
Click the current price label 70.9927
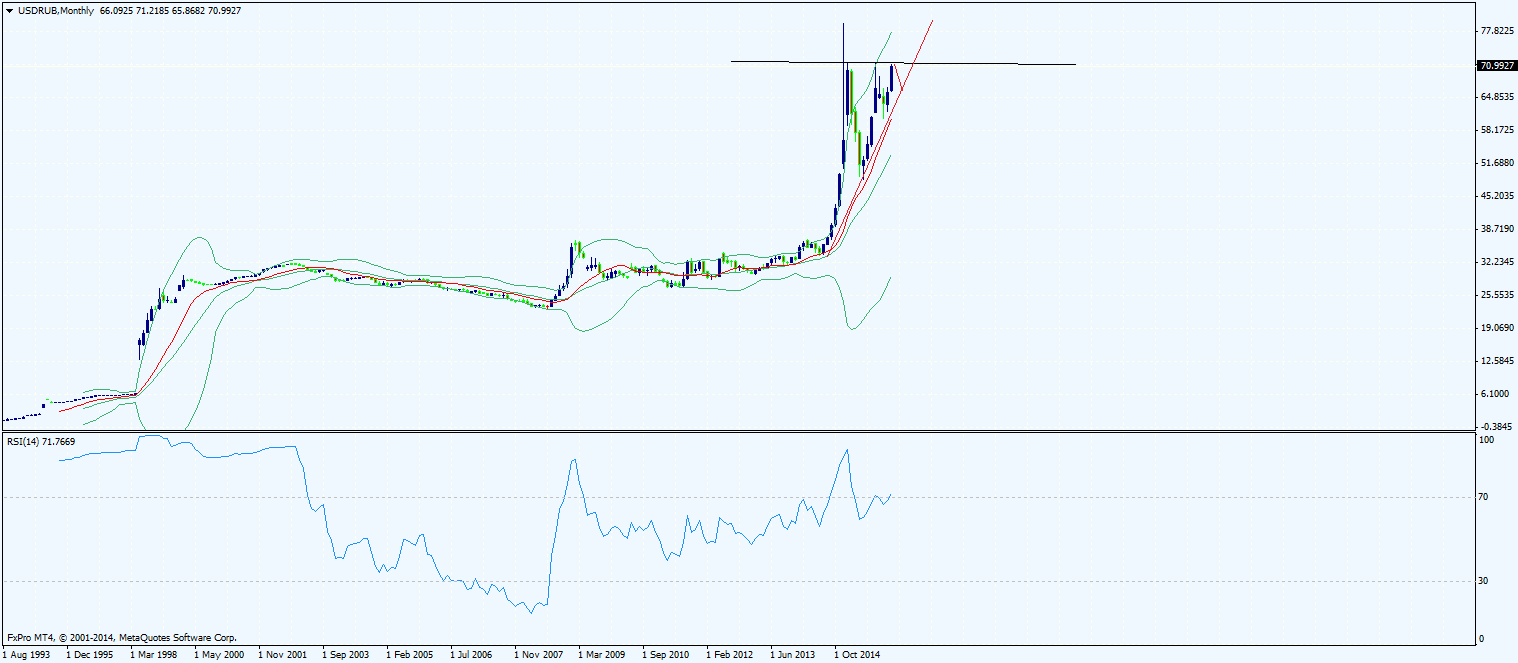point(1495,65)
